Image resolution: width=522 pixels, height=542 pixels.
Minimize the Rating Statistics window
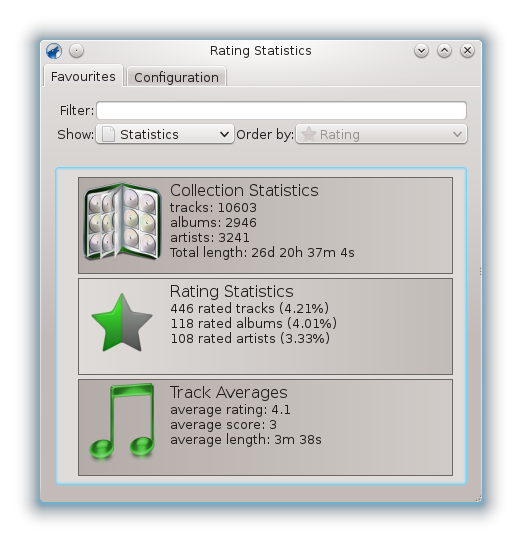click(421, 51)
